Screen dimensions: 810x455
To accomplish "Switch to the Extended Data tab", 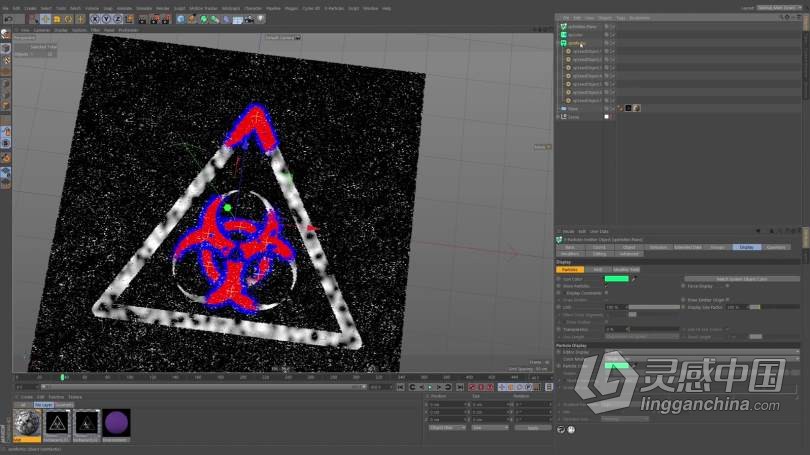I will [688, 247].
